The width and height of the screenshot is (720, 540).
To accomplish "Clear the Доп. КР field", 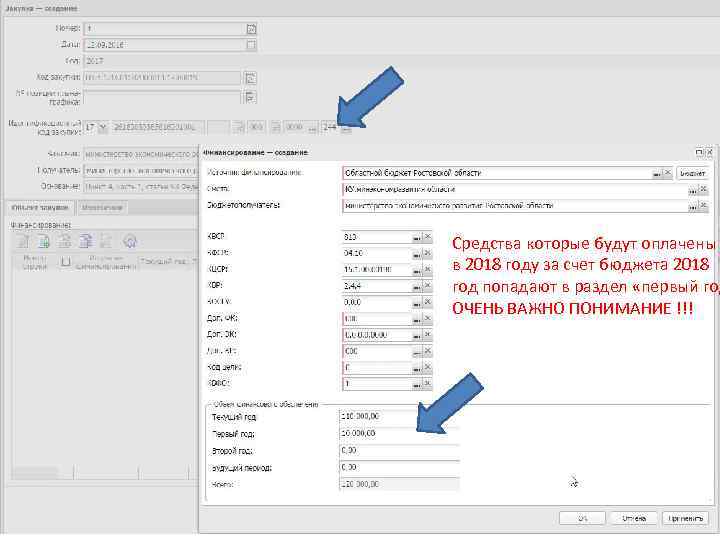I will (x=428, y=352).
